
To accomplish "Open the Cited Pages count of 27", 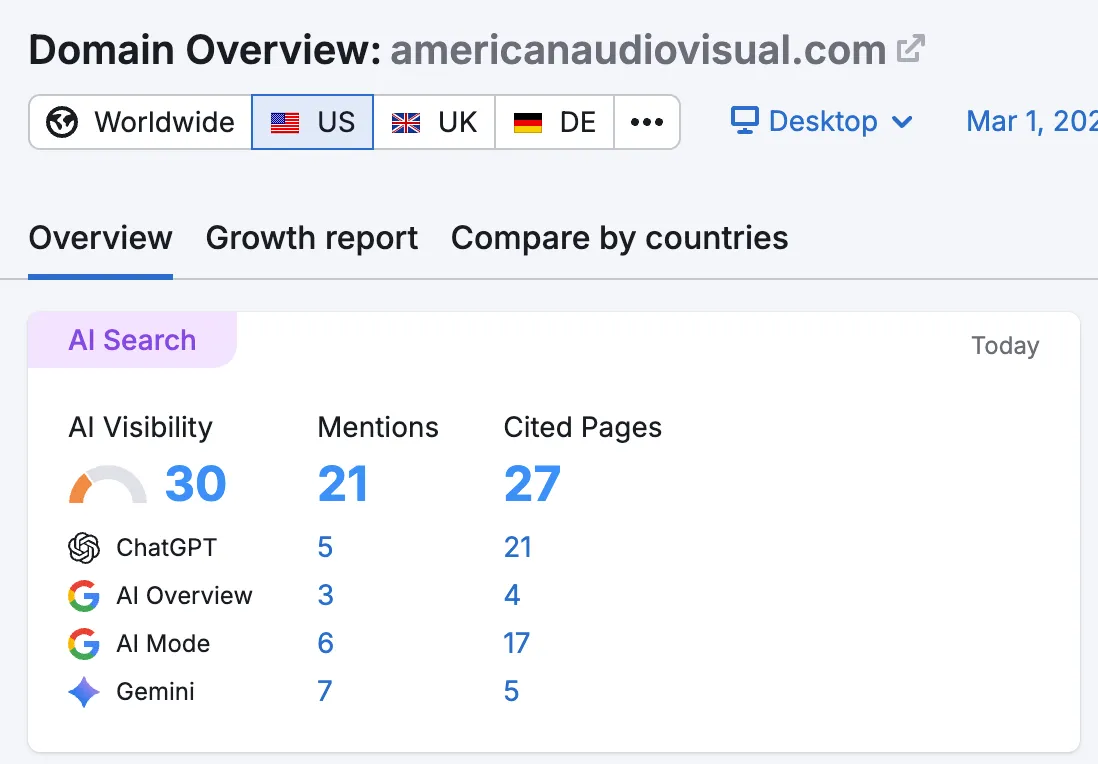I will (531, 484).
